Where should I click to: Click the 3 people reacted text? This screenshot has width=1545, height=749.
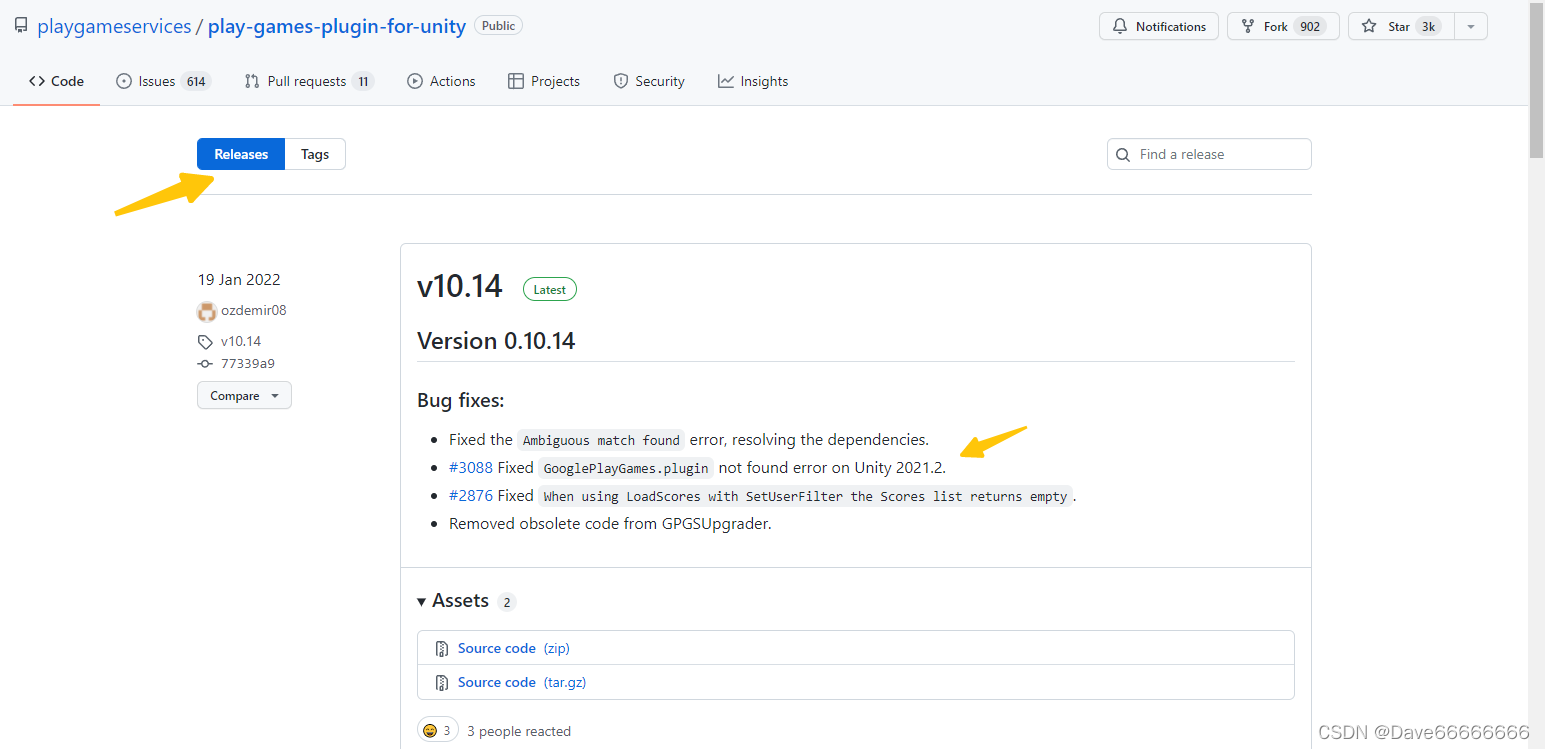click(519, 731)
